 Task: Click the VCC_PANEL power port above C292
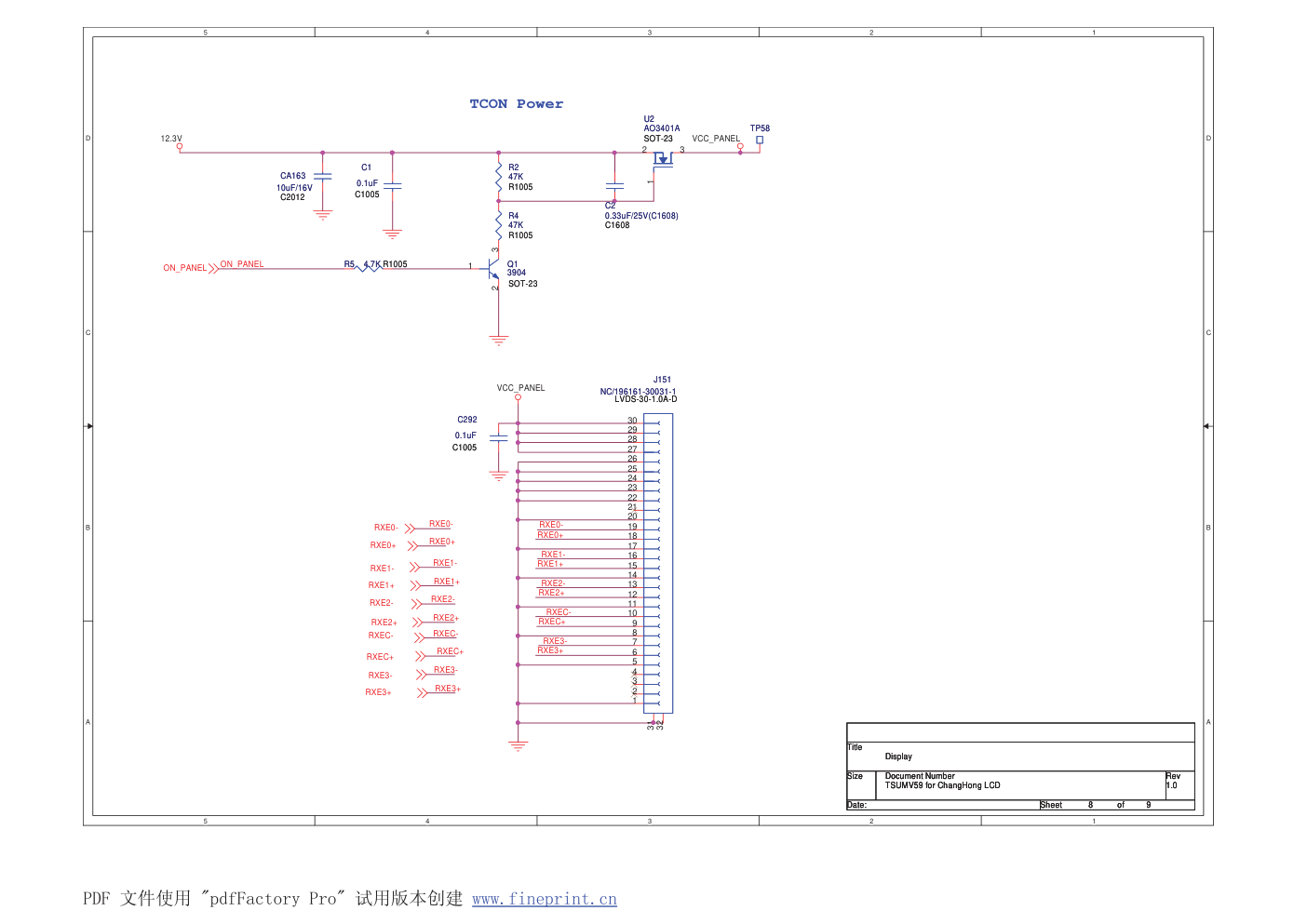pyautogui.click(x=519, y=397)
